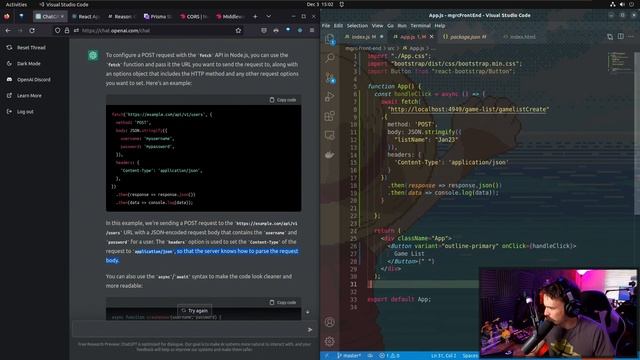Open VS Code Run and Debug view

[330, 97]
